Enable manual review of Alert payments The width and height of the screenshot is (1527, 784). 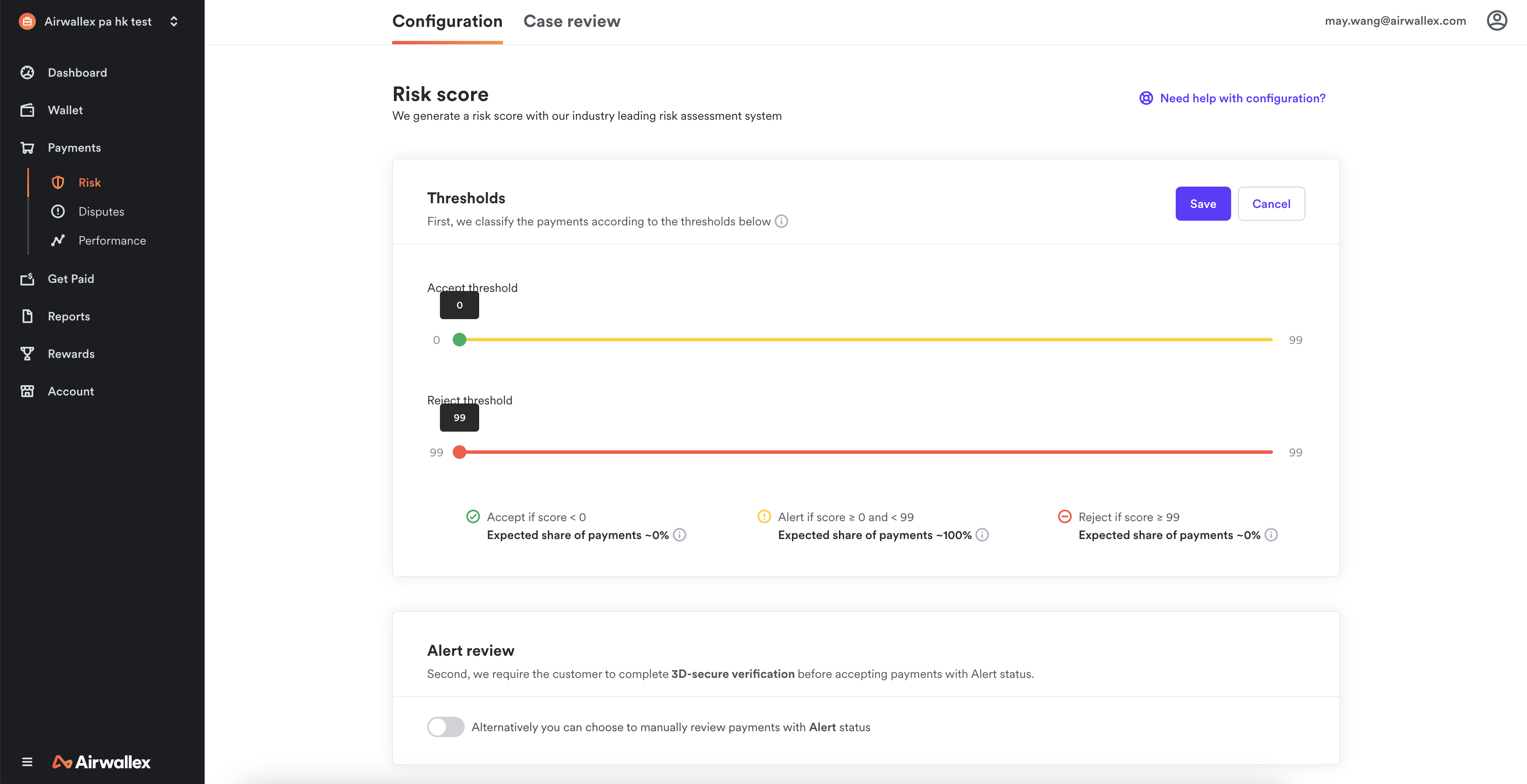[x=446, y=727]
